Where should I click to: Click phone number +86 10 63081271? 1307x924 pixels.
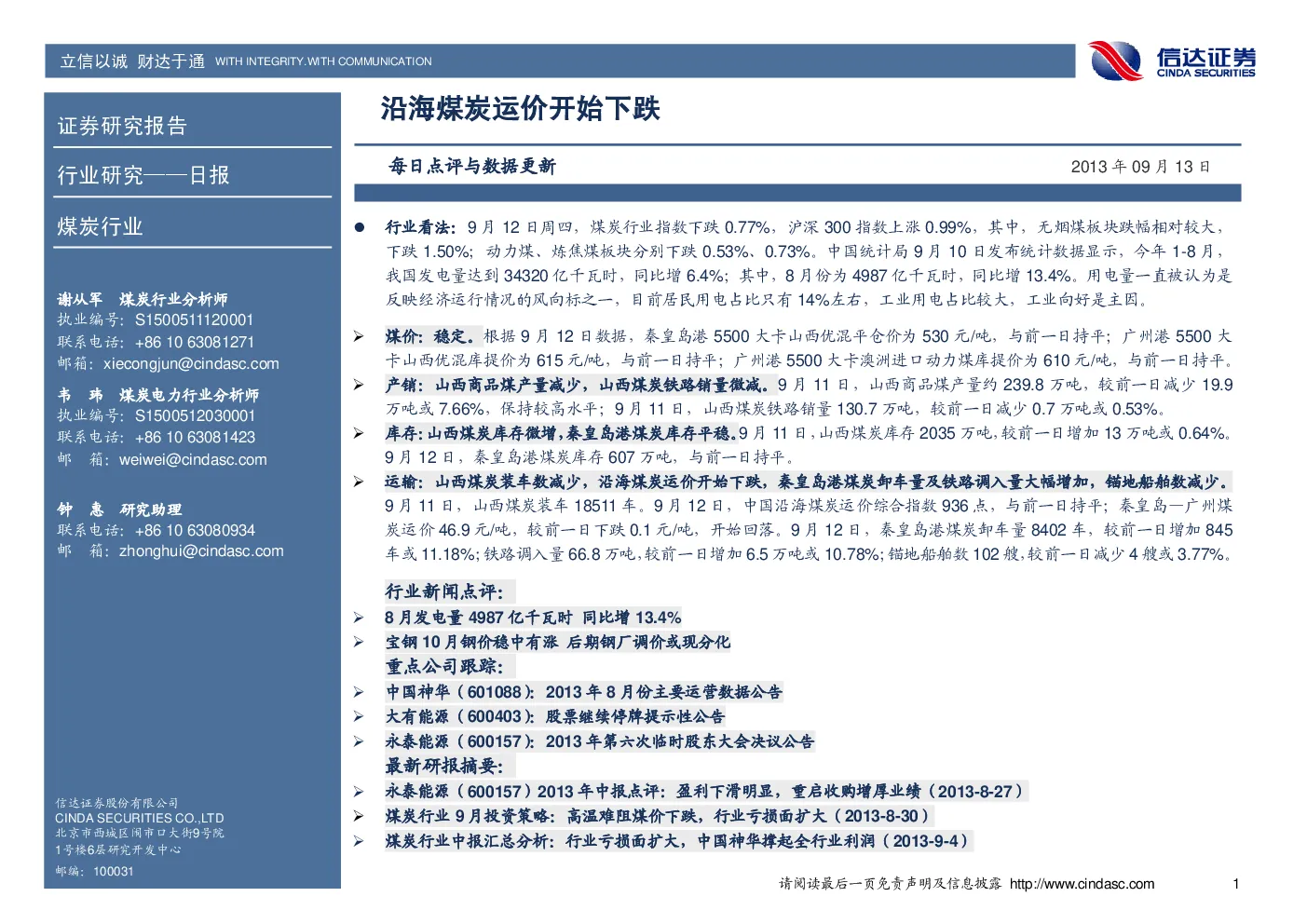[x=194, y=343]
